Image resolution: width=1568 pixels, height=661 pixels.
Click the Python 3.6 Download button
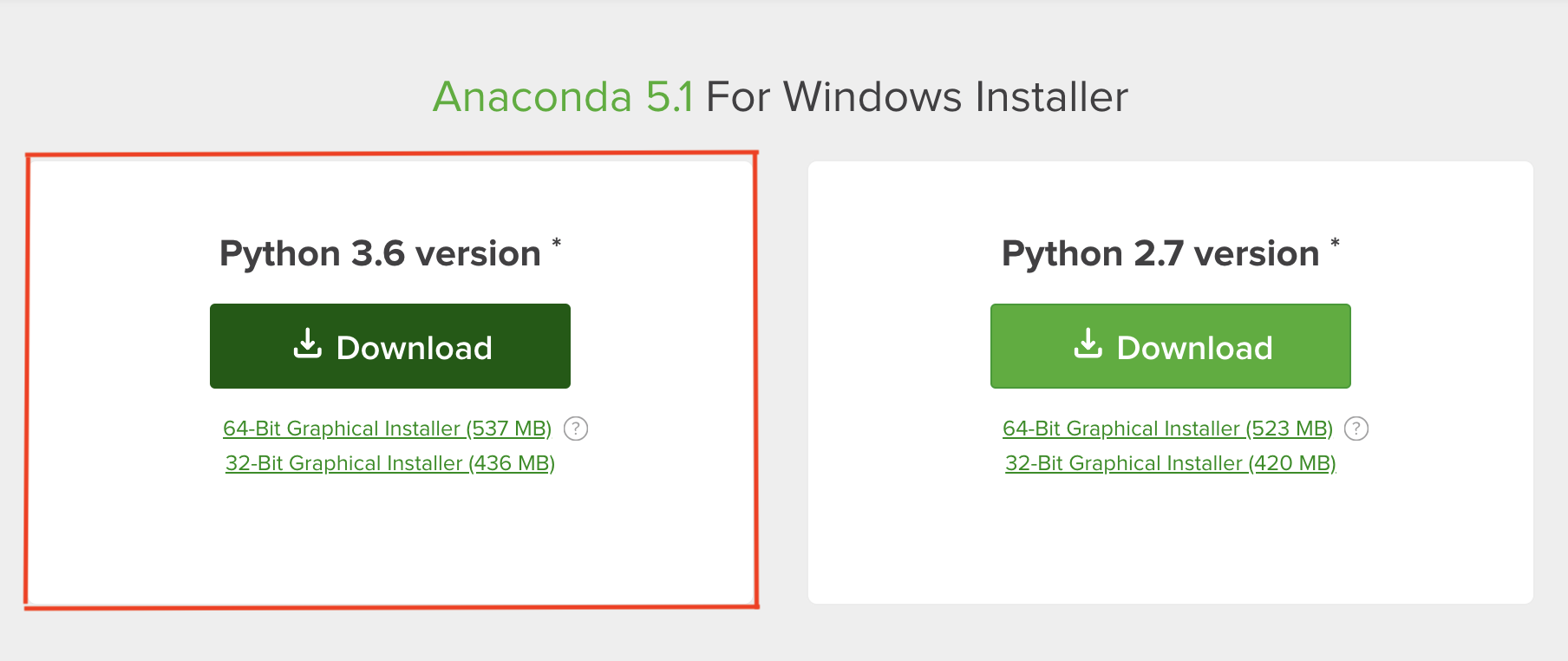coord(389,346)
